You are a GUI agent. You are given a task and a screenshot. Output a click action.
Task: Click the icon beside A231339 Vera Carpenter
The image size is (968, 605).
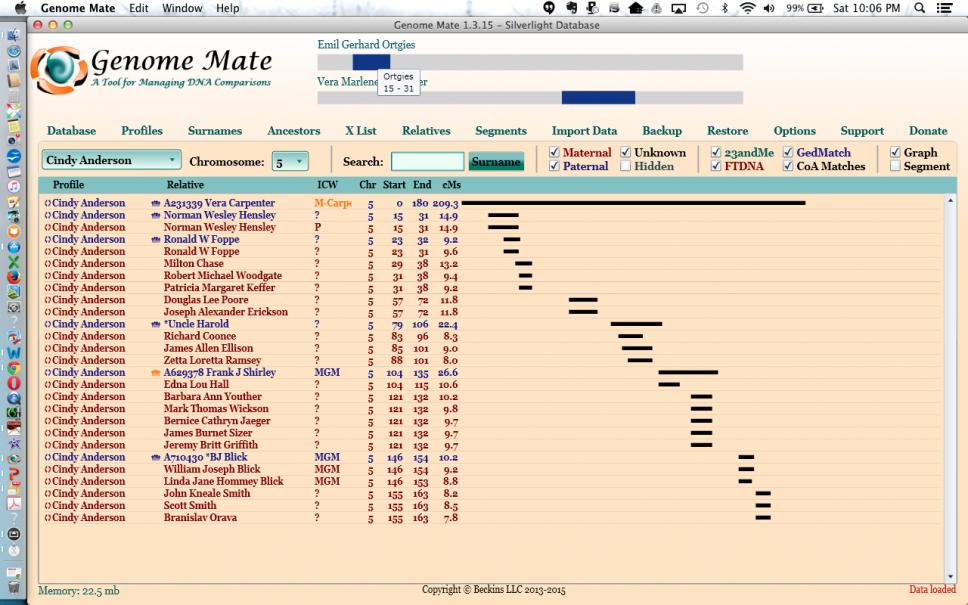156,203
